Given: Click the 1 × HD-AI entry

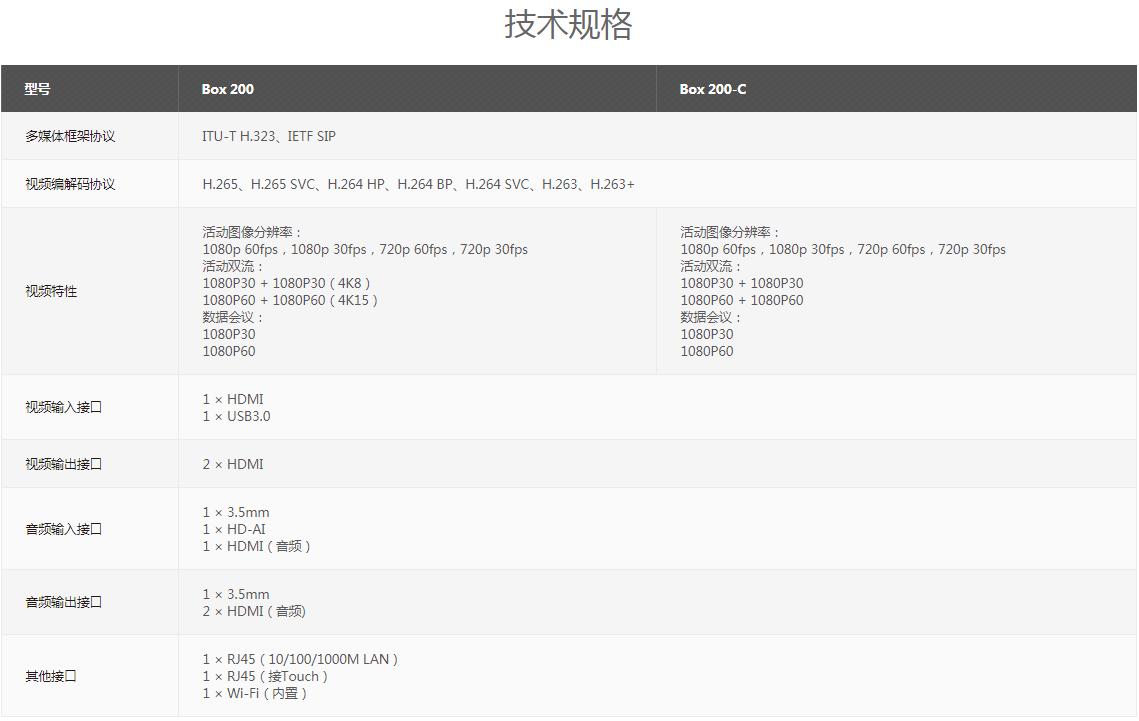Looking at the screenshot, I should (234, 529).
